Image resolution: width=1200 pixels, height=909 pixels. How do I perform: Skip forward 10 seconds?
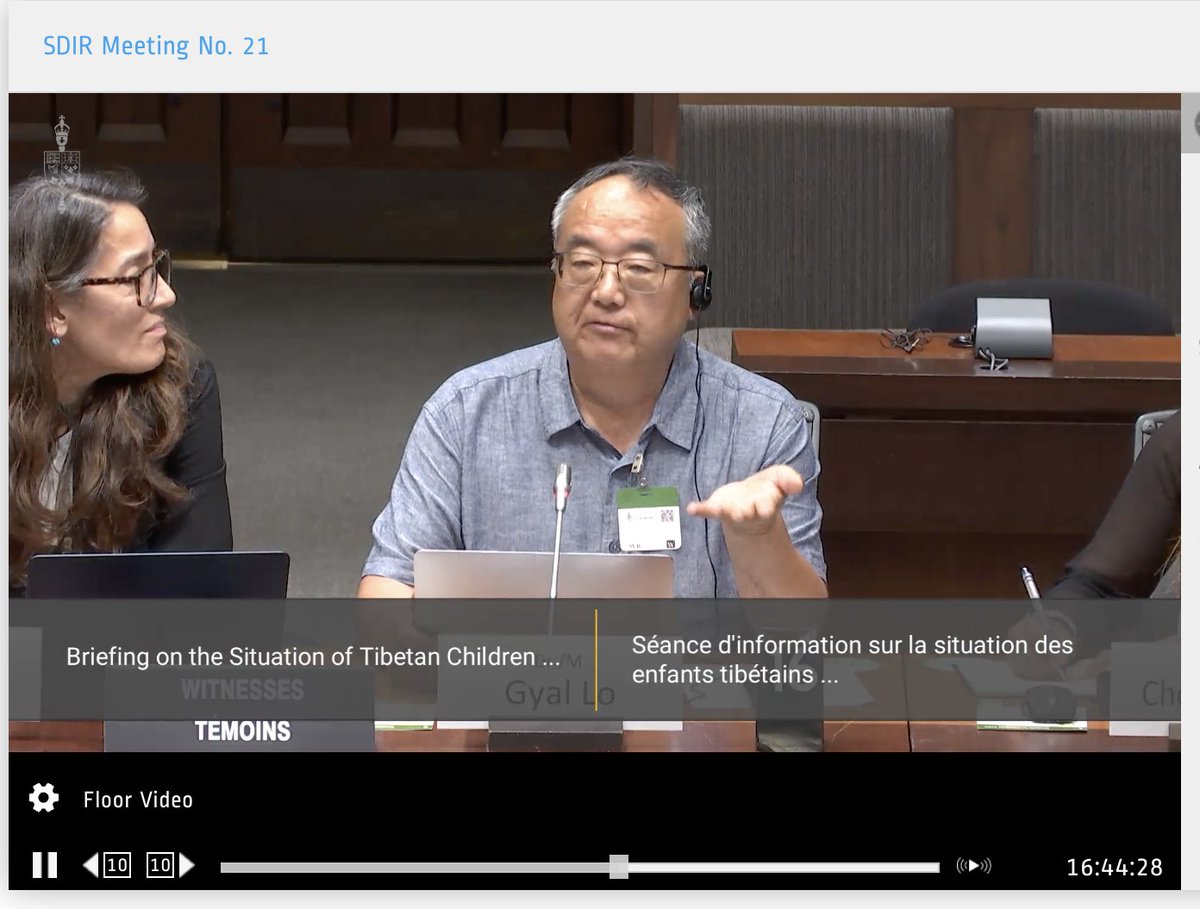tap(171, 865)
